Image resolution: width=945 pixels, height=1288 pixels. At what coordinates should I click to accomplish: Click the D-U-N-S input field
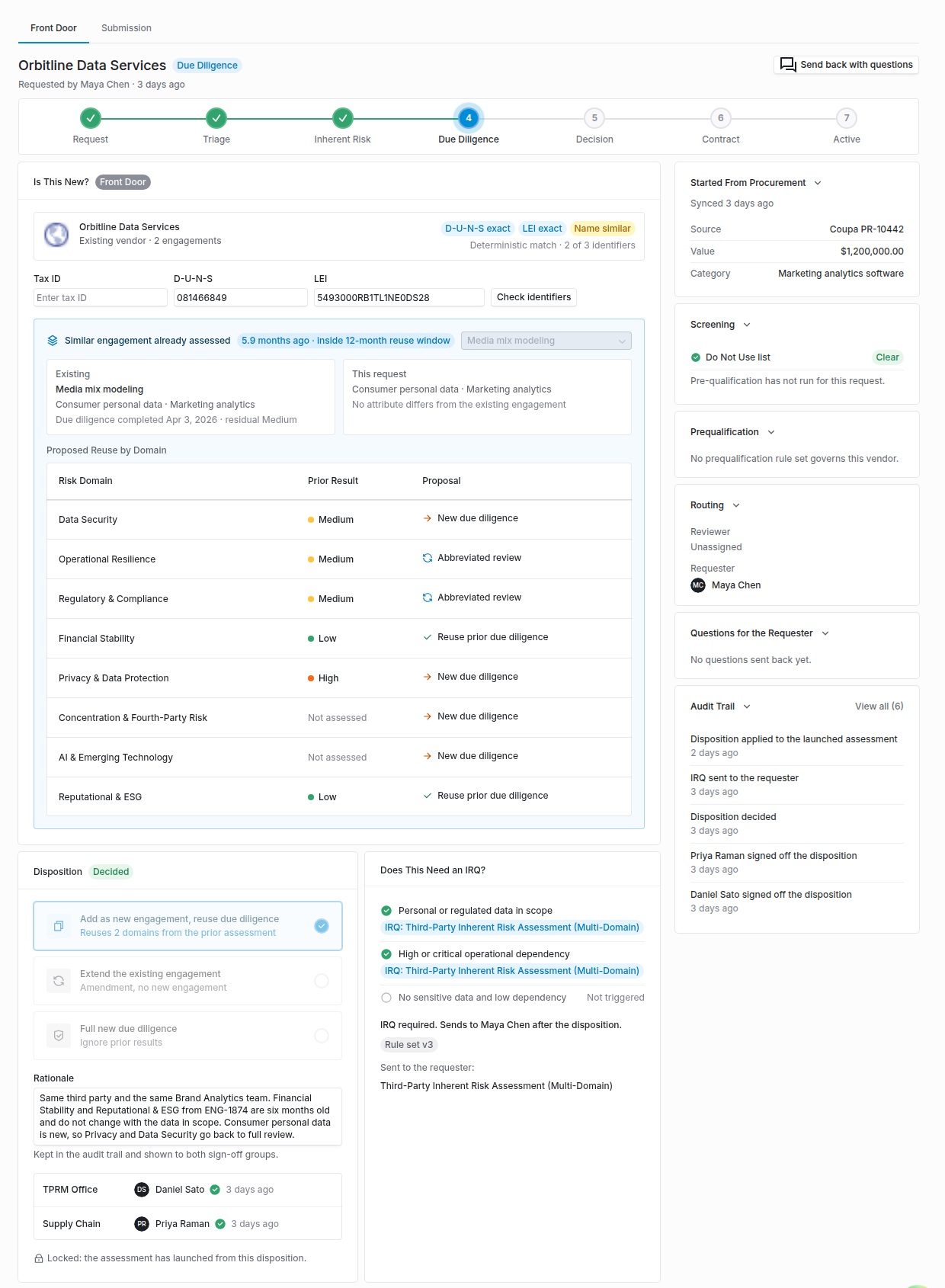tap(241, 298)
